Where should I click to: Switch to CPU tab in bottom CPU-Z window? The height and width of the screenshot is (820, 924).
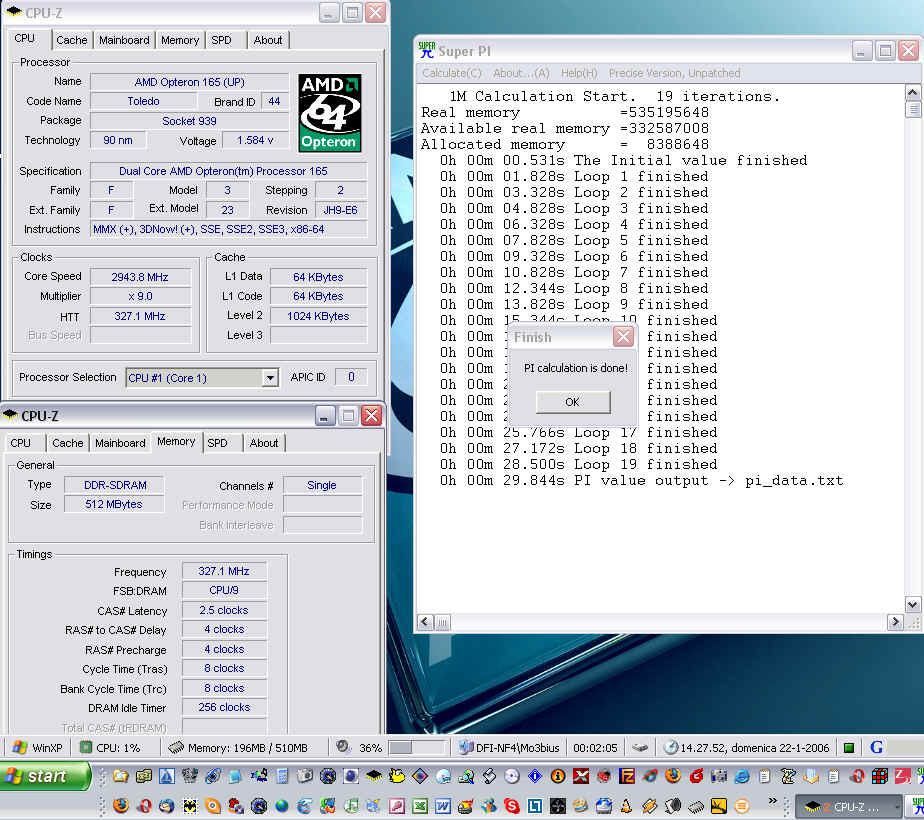click(21, 443)
